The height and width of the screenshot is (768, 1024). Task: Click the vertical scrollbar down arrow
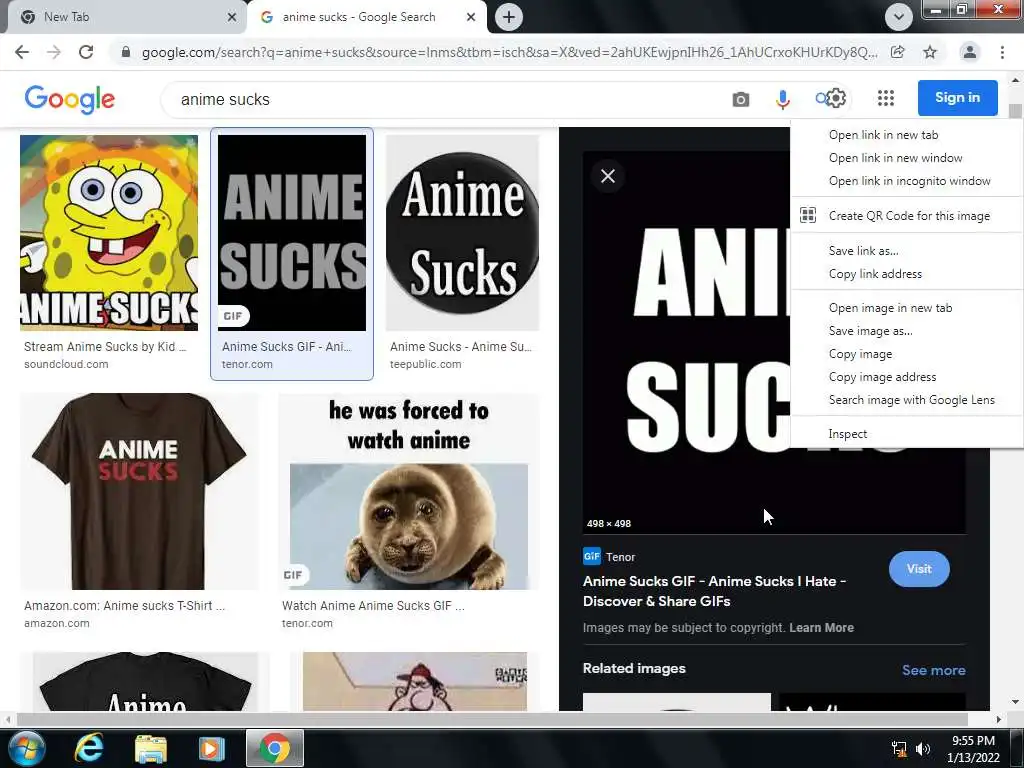click(x=1015, y=703)
